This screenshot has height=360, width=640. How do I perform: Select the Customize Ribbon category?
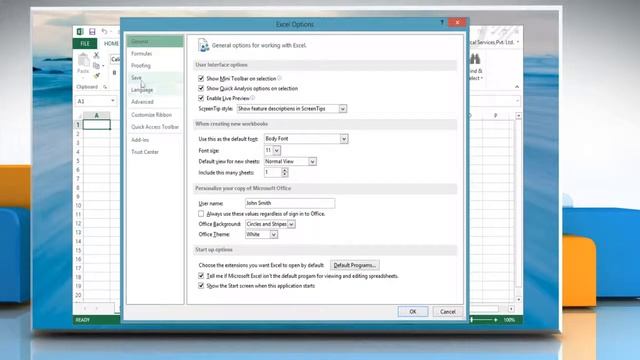(155, 115)
